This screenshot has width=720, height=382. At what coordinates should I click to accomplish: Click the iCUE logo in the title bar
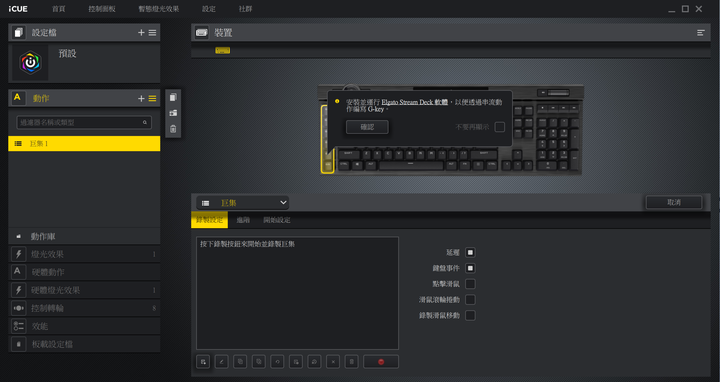(x=18, y=9)
